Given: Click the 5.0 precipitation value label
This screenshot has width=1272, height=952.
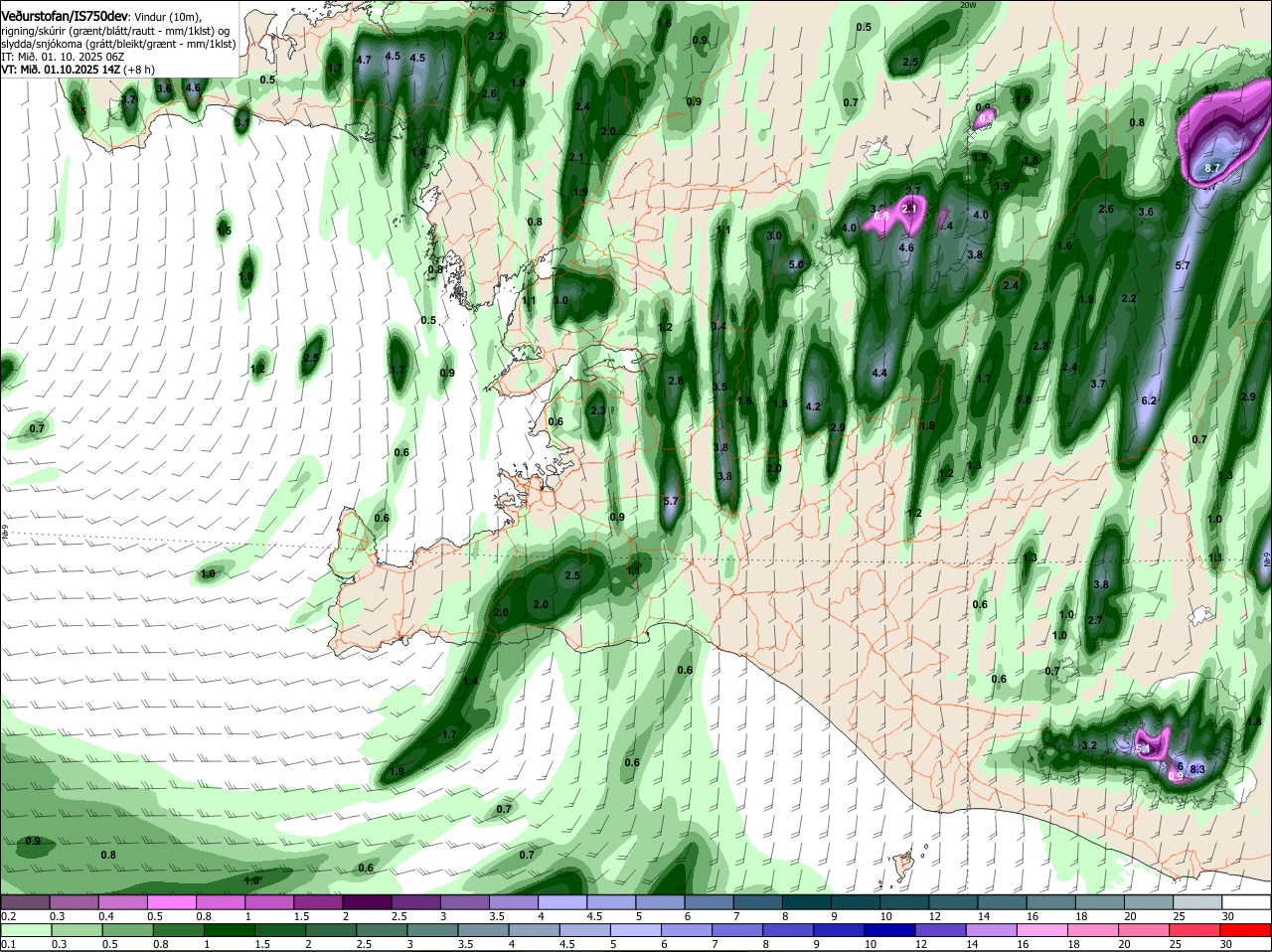Looking at the screenshot, I should (x=796, y=265).
